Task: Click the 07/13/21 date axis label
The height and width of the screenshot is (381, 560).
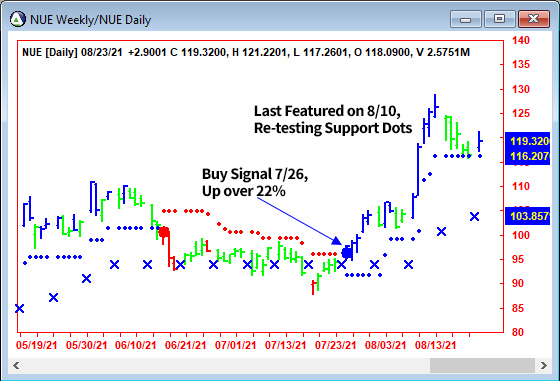Action: click(x=285, y=345)
